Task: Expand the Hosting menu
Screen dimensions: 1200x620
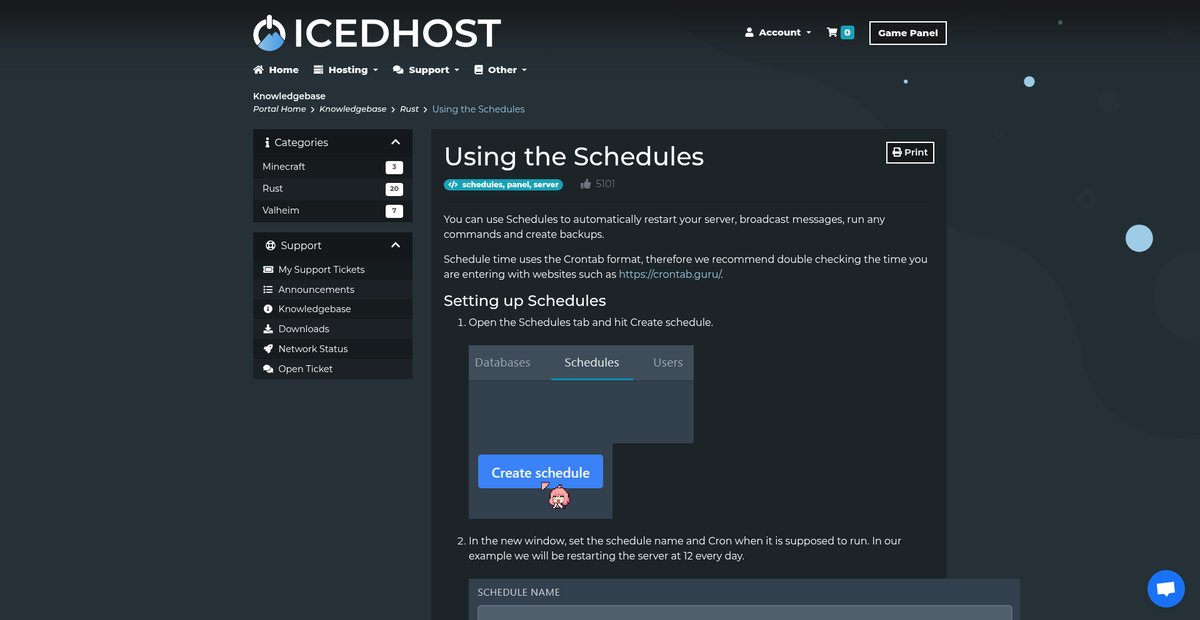Action: tap(346, 70)
